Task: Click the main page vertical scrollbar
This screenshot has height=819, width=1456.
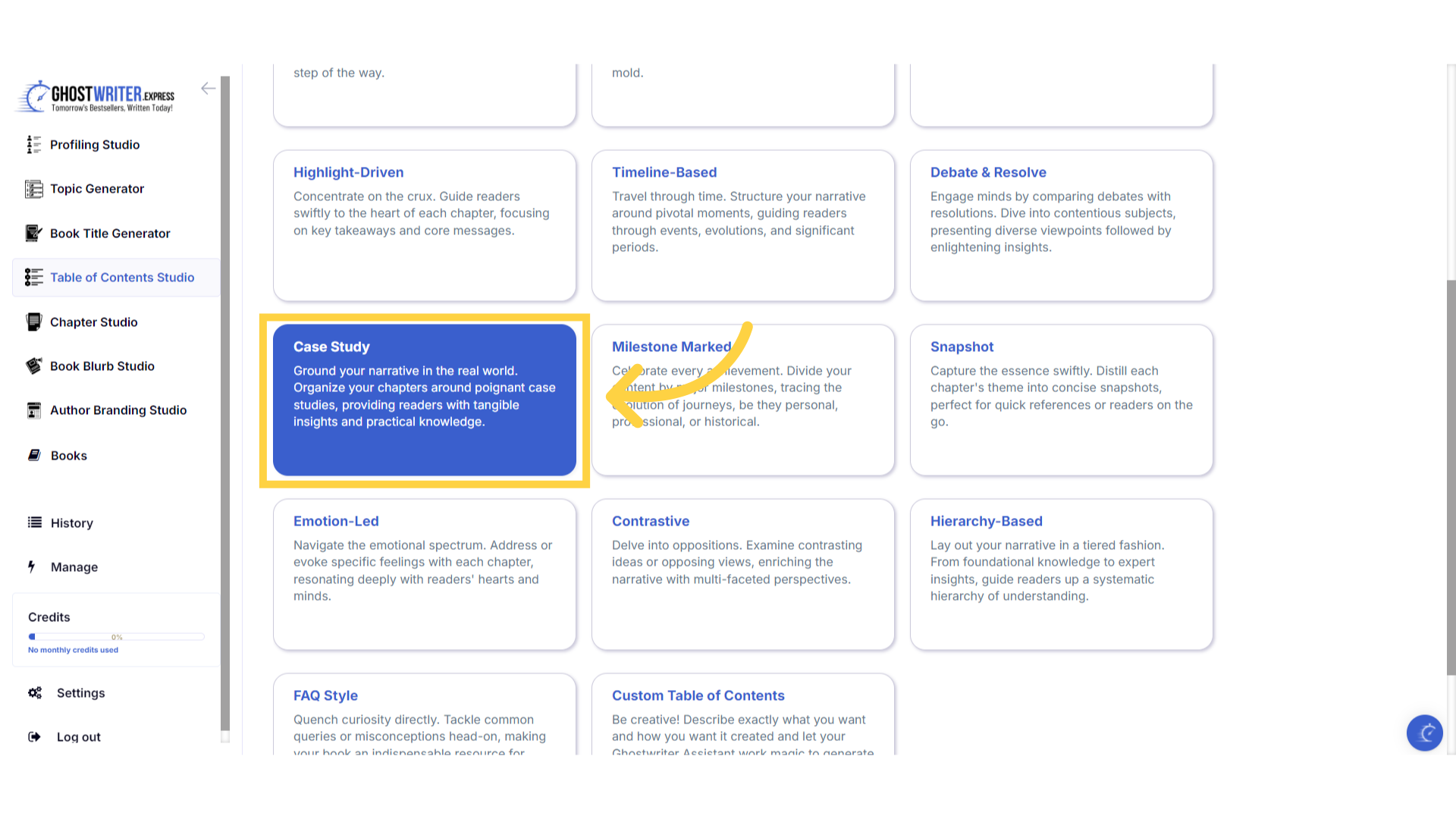Action: tap(1451, 478)
